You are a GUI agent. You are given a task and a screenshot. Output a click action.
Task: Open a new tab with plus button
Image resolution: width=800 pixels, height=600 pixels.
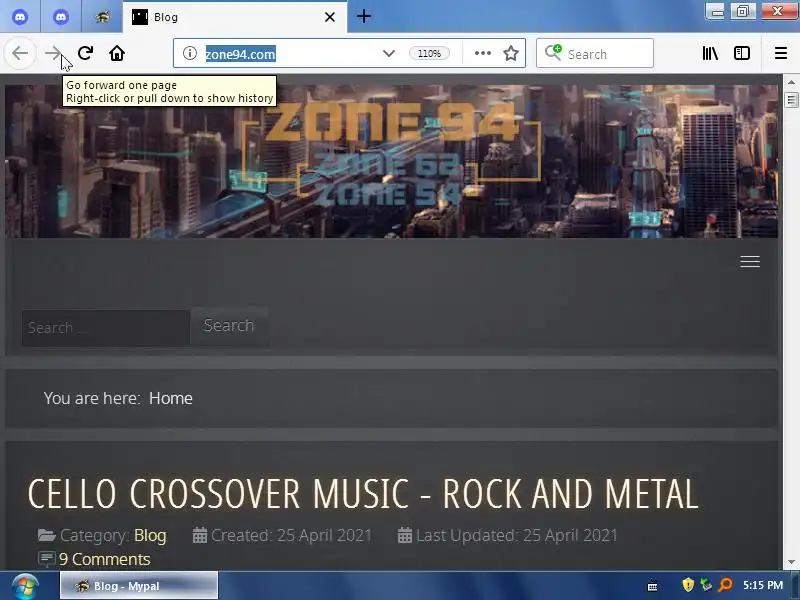(x=364, y=16)
